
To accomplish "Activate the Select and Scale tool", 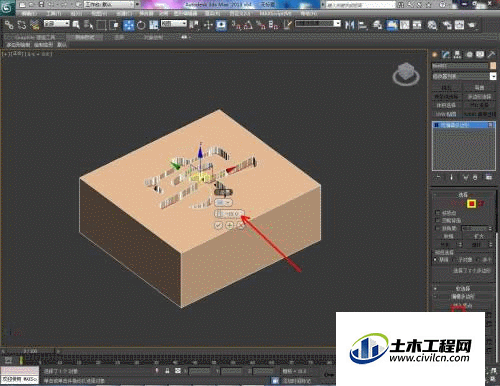I will [x=153, y=25].
